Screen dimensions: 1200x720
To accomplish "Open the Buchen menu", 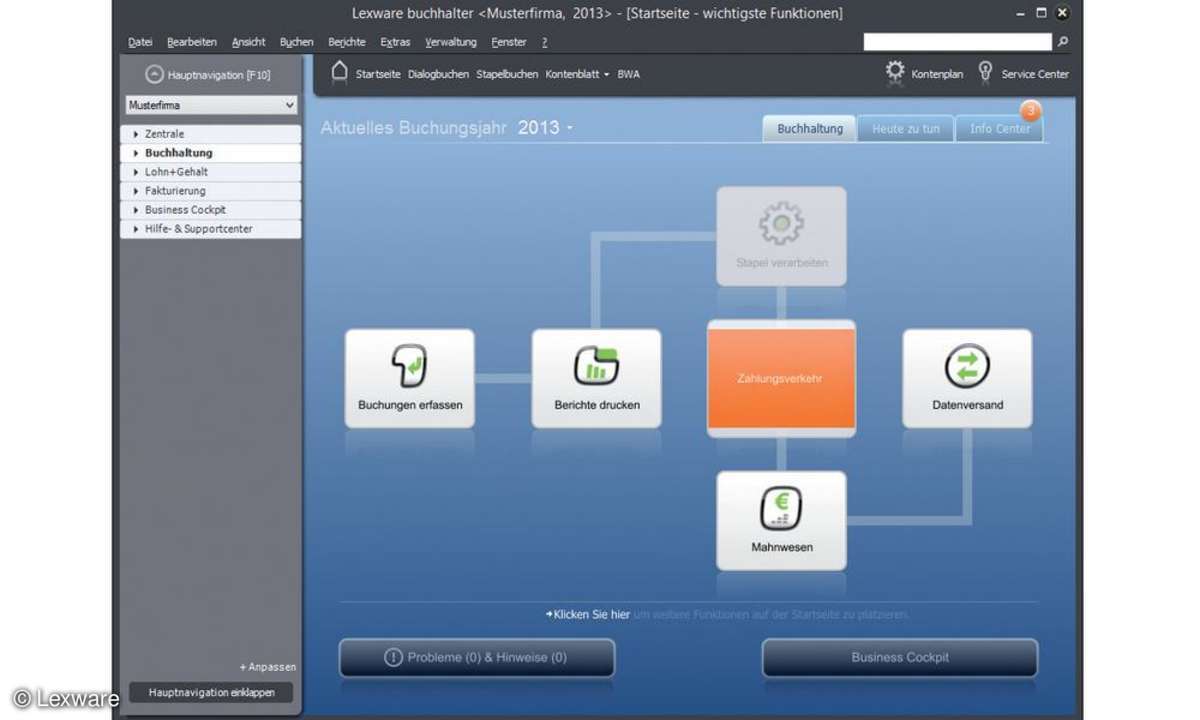I will [297, 42].
